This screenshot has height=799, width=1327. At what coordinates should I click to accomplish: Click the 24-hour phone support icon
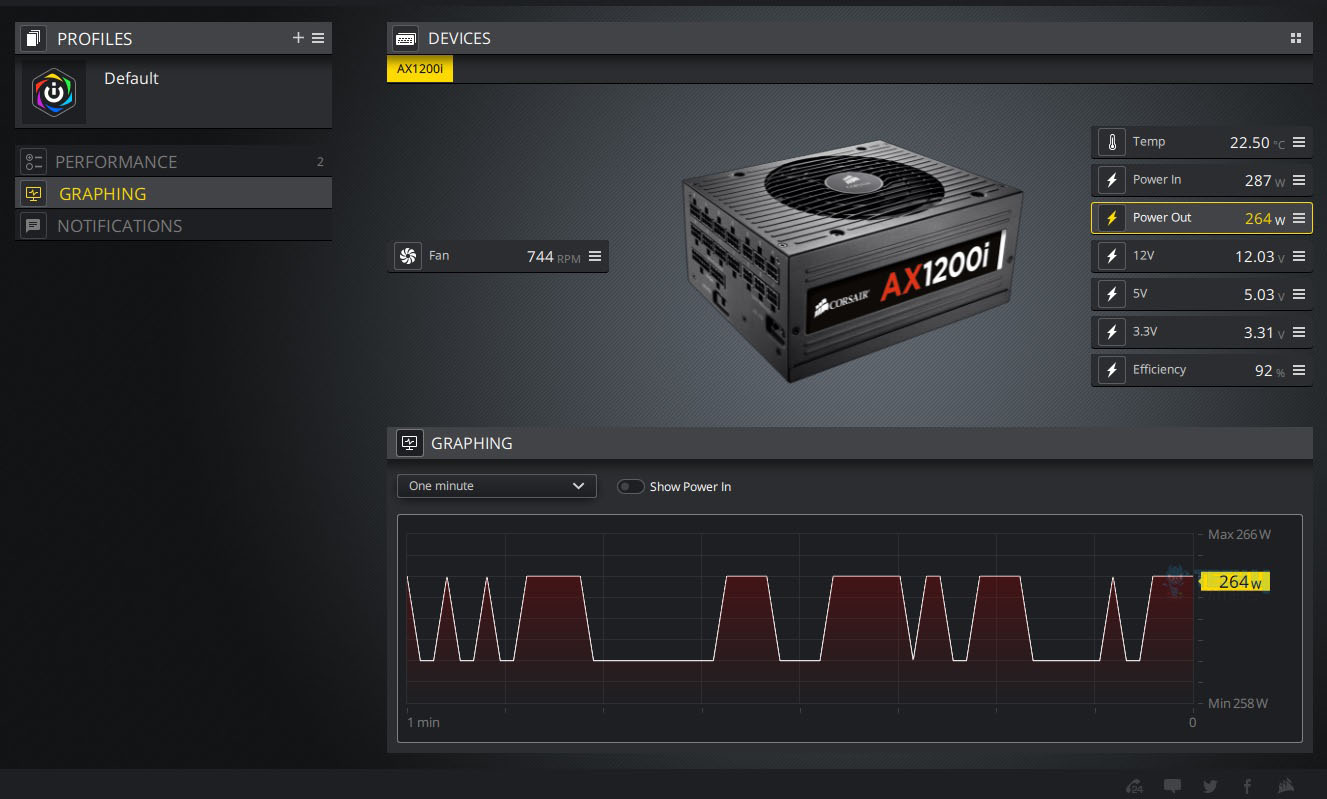coord(1134,786)
